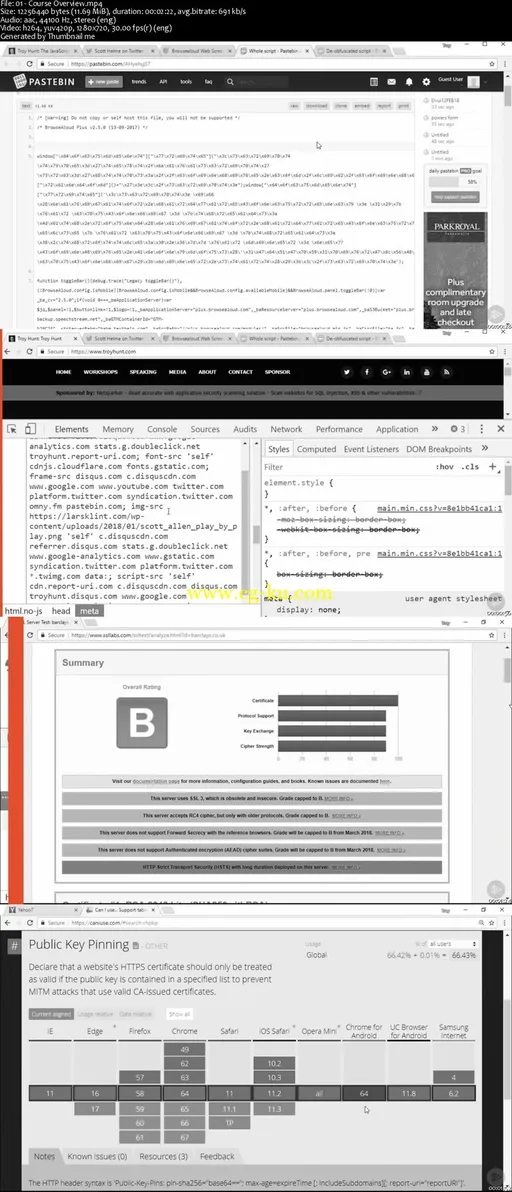Click the Guest User avatar

pyautogui.click(x=473, y=81)
